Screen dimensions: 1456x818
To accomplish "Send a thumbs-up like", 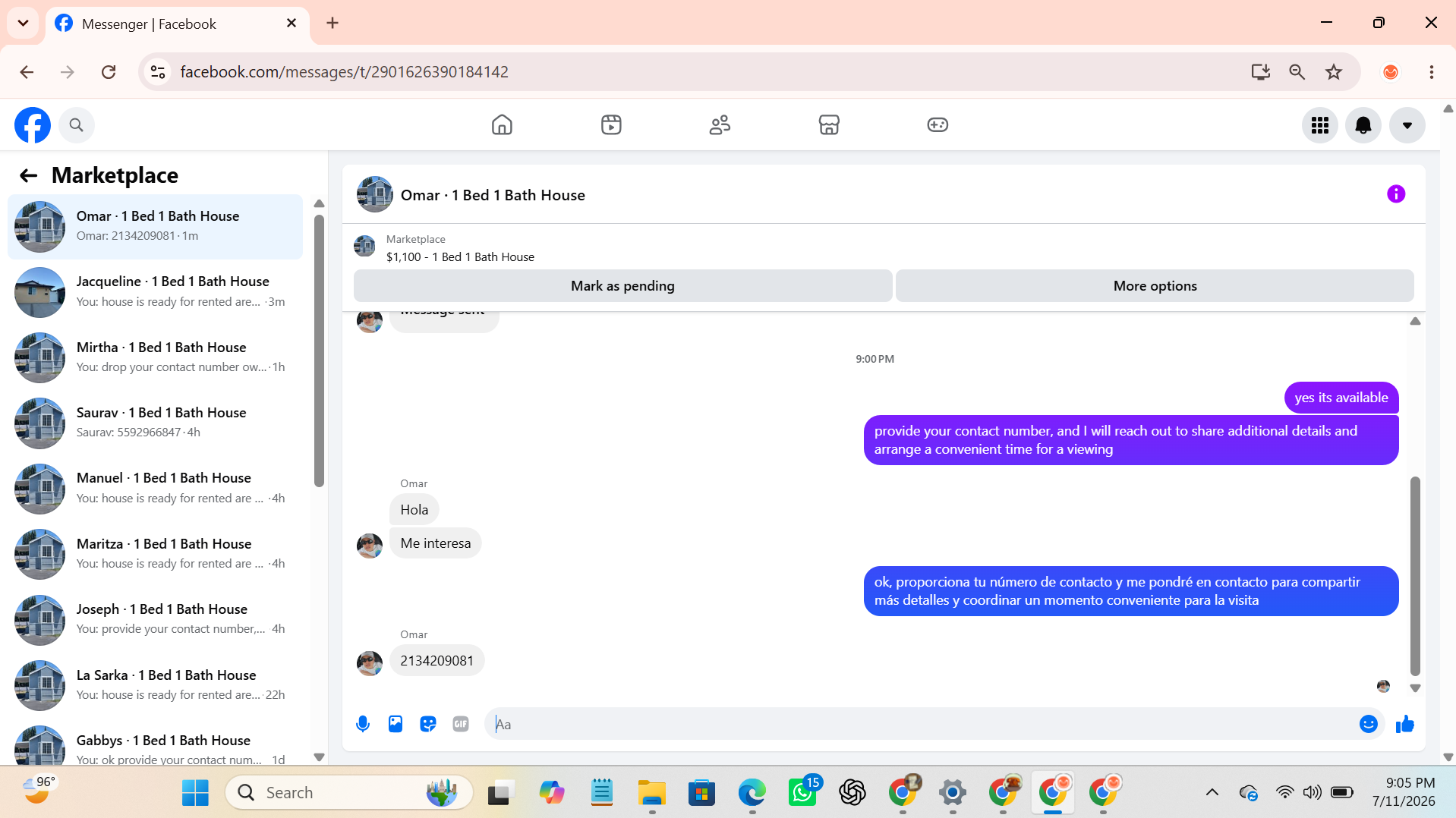I will (x=1405, y=724).
